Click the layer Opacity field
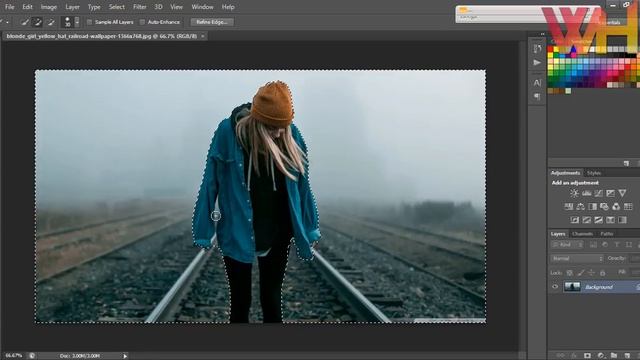This screenshot has width=640, height=360. click(635, 258)
